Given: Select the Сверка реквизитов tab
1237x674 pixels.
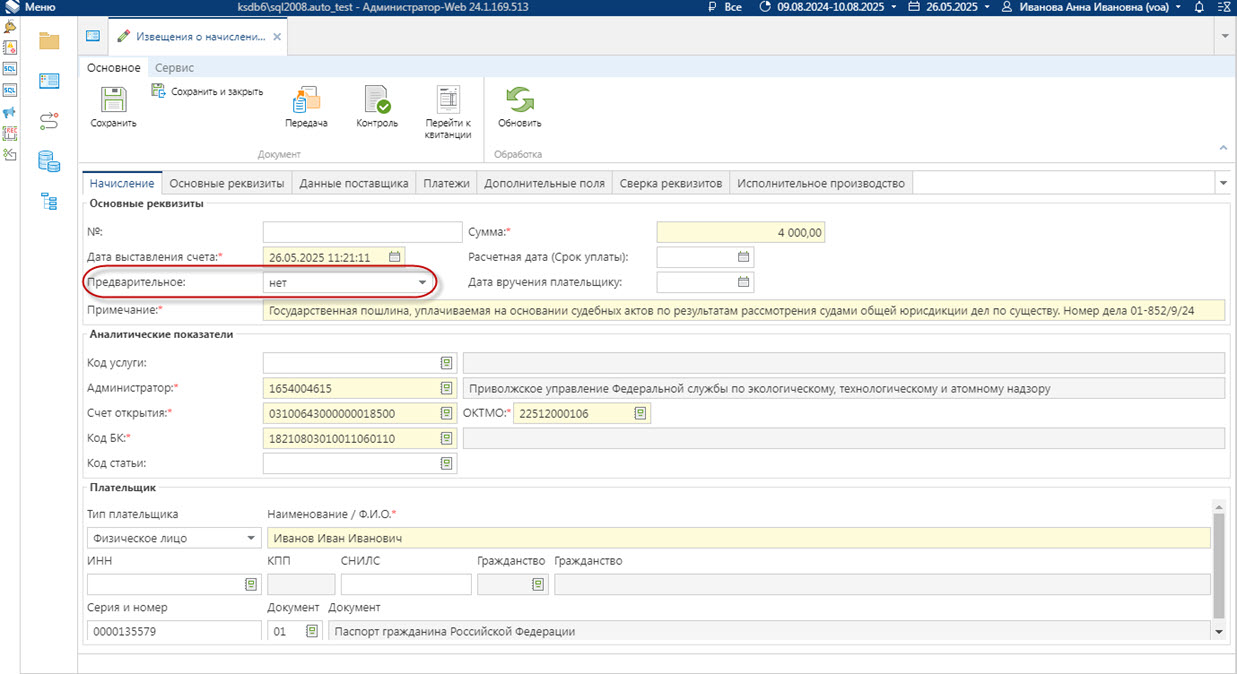Looking at the screenshot, I should (x=671, y=184).
